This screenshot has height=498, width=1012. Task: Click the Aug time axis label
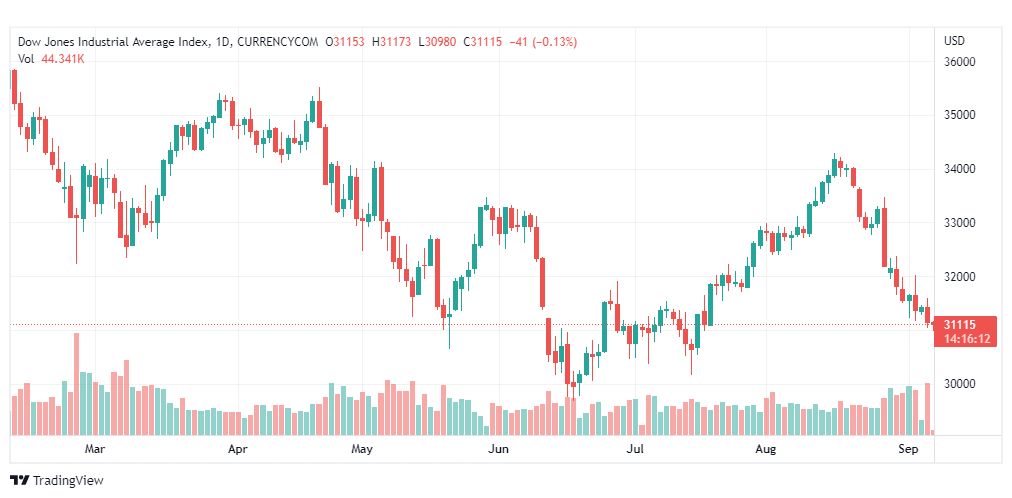(x=766, y=448)
